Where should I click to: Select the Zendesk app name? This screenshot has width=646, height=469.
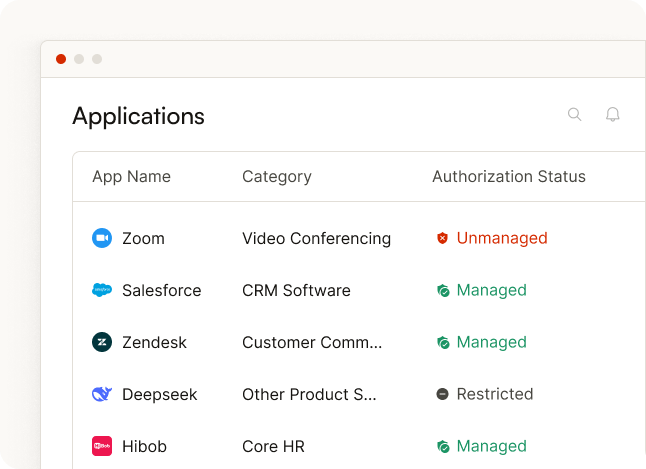coord(154,342)
